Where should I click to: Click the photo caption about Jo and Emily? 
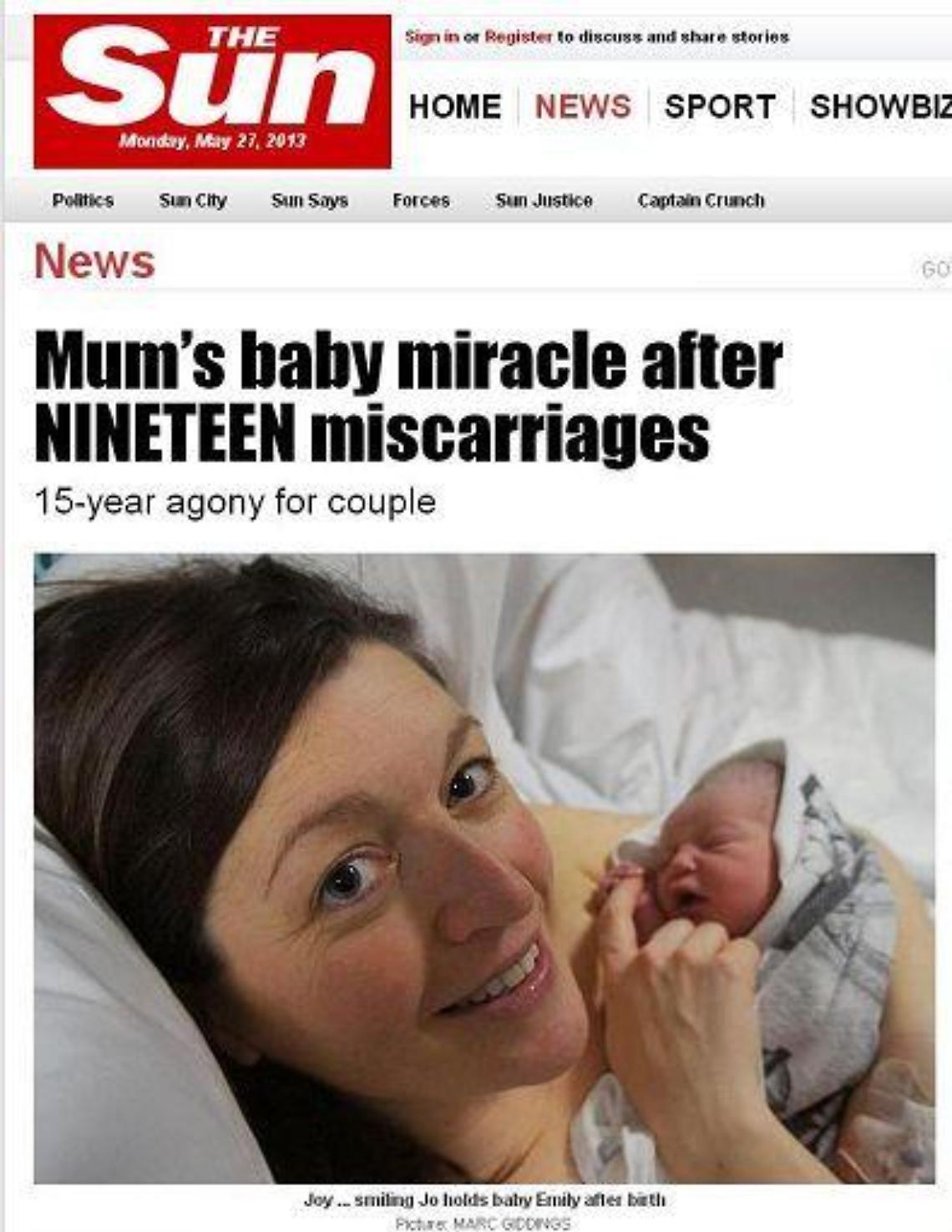click(x=484, y=1199)
